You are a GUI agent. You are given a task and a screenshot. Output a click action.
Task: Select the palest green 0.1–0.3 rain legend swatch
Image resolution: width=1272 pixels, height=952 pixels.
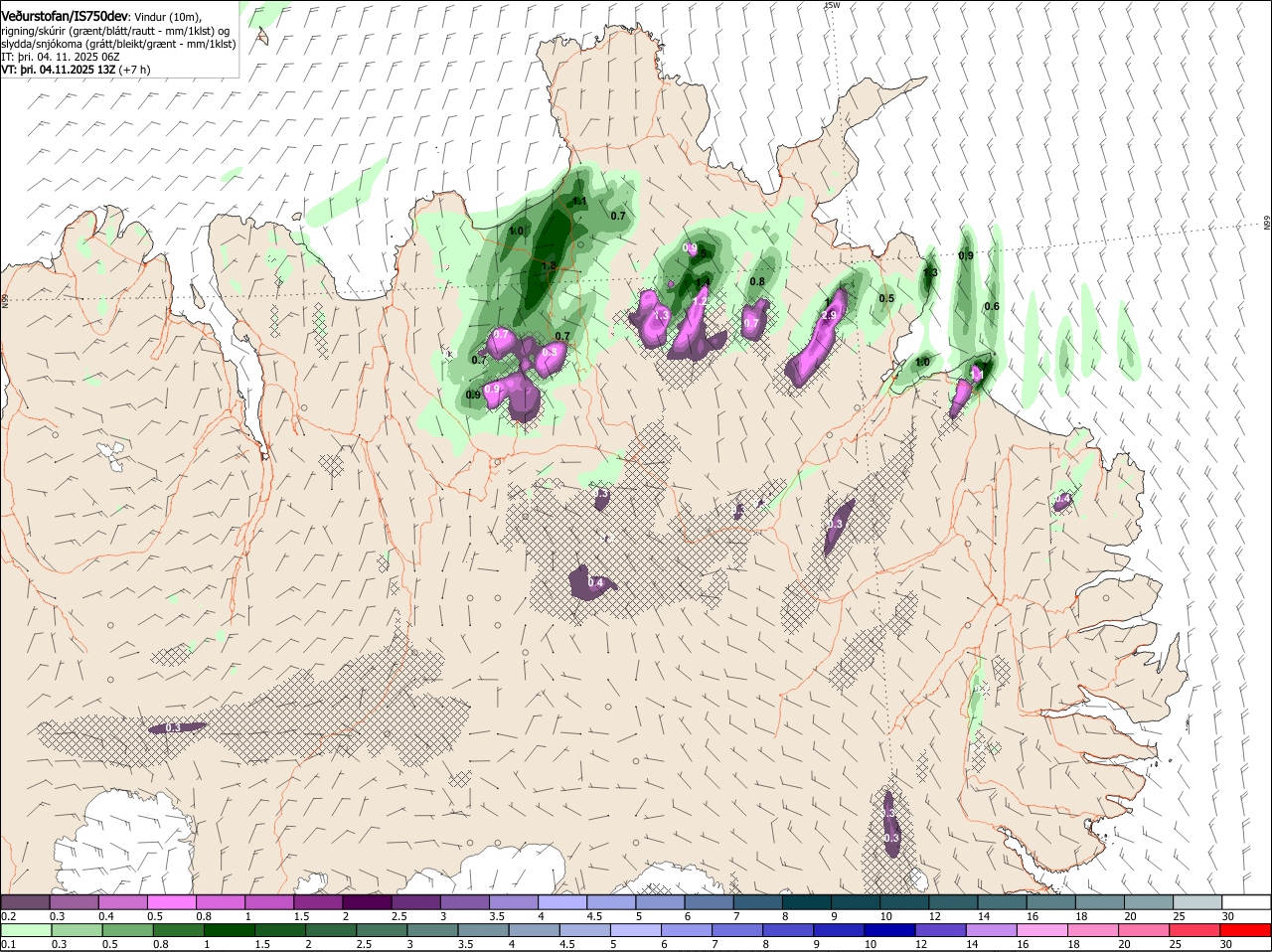click(27, 930)
